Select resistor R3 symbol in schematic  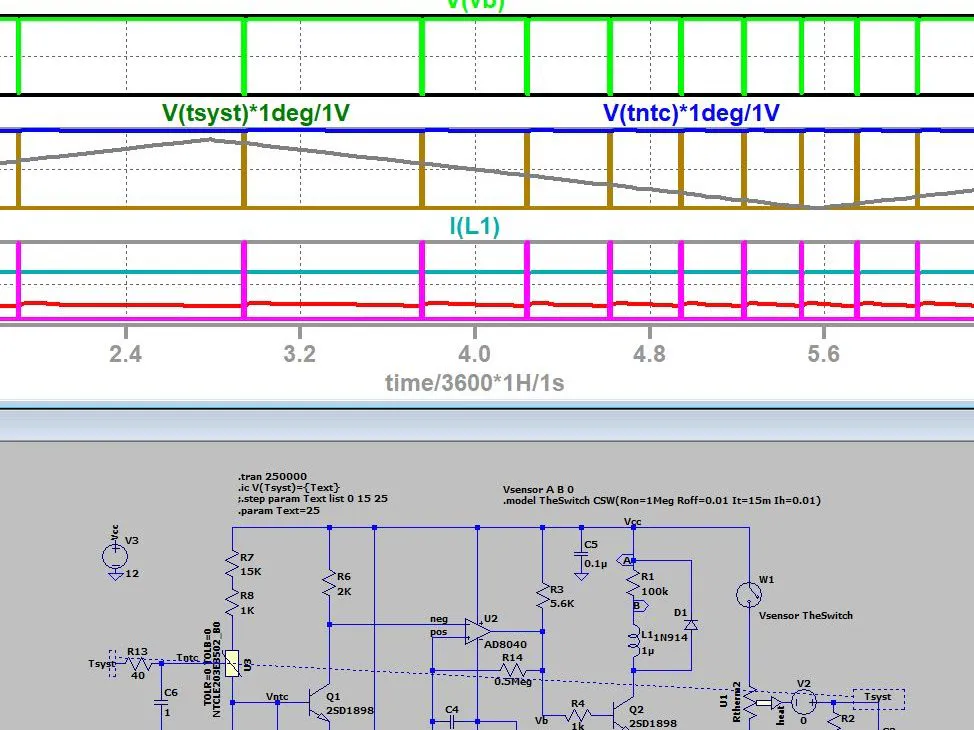pyautogui.click(x=542, y=596)
